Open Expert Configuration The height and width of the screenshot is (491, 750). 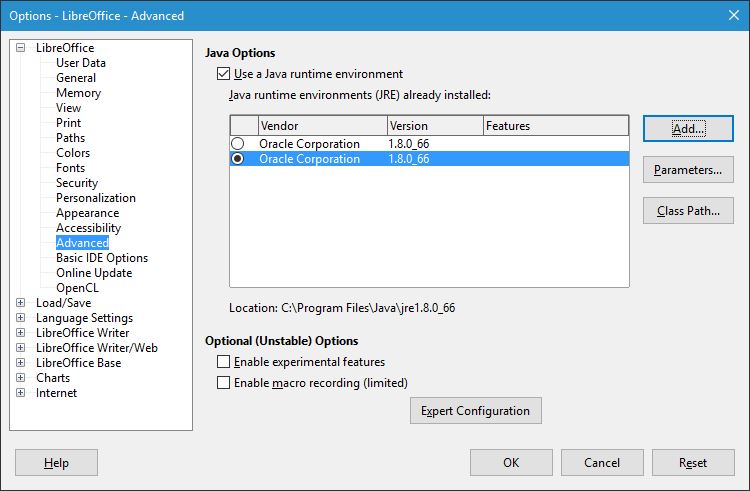point(475,411)
